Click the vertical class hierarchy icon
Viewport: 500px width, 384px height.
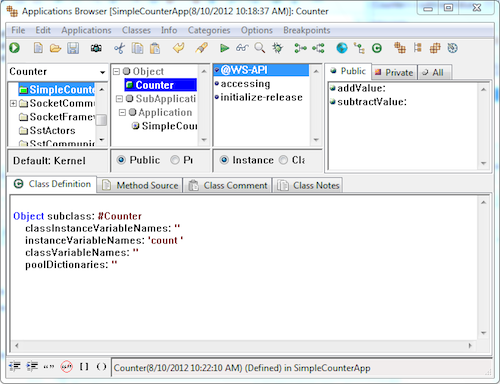[417, 48]
